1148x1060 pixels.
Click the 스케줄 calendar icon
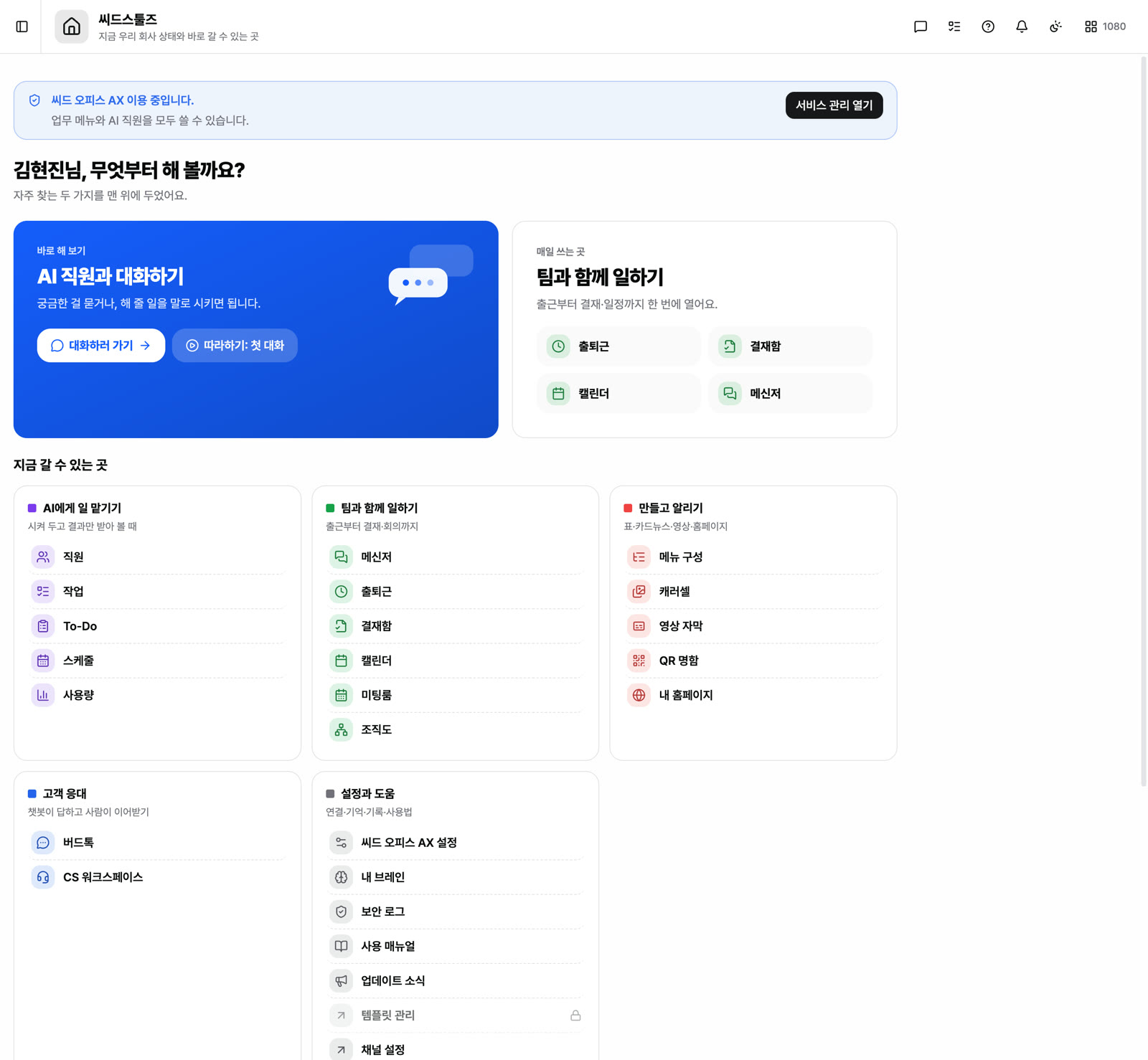coord(43,661)
